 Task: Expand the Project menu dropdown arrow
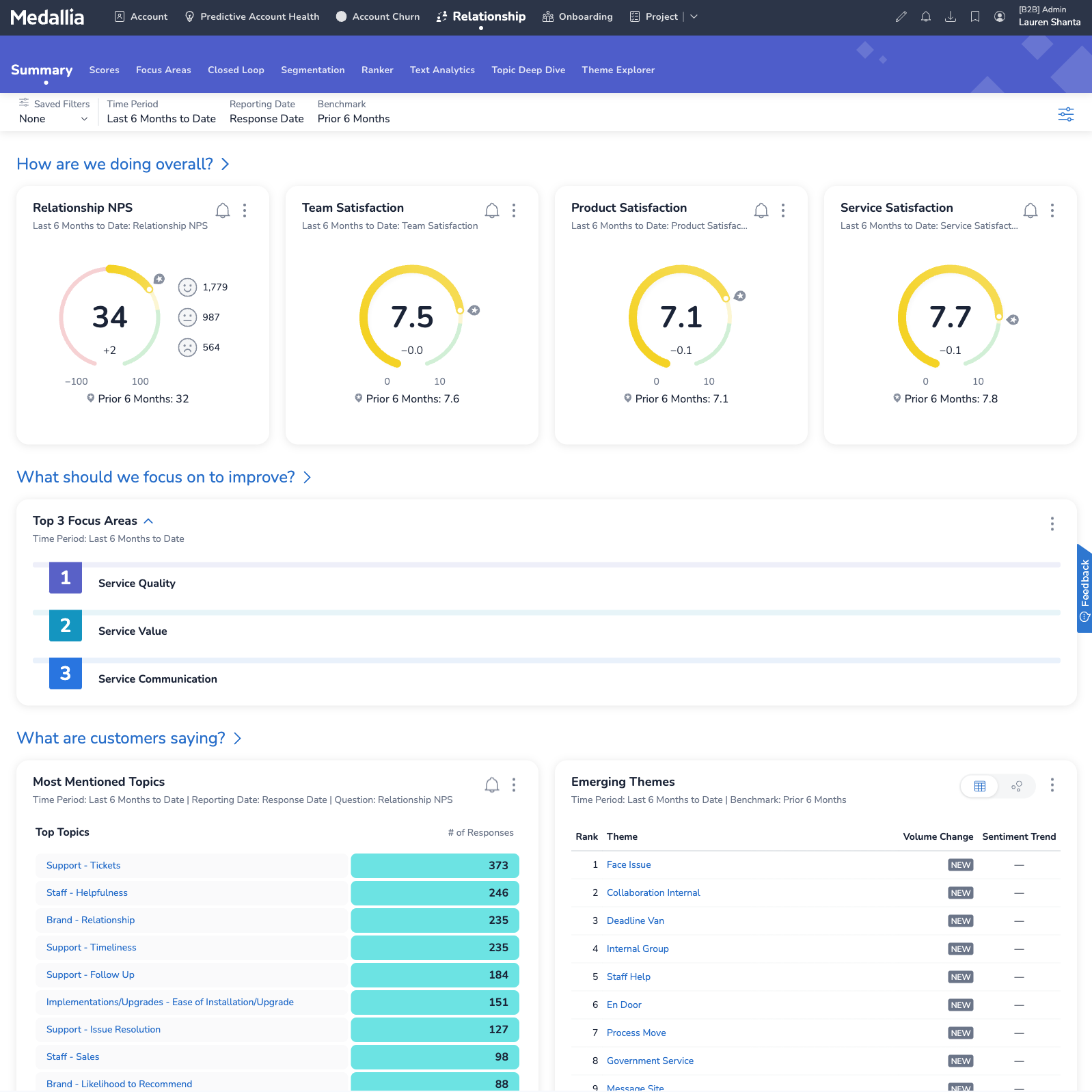click(x=694, y=16)
